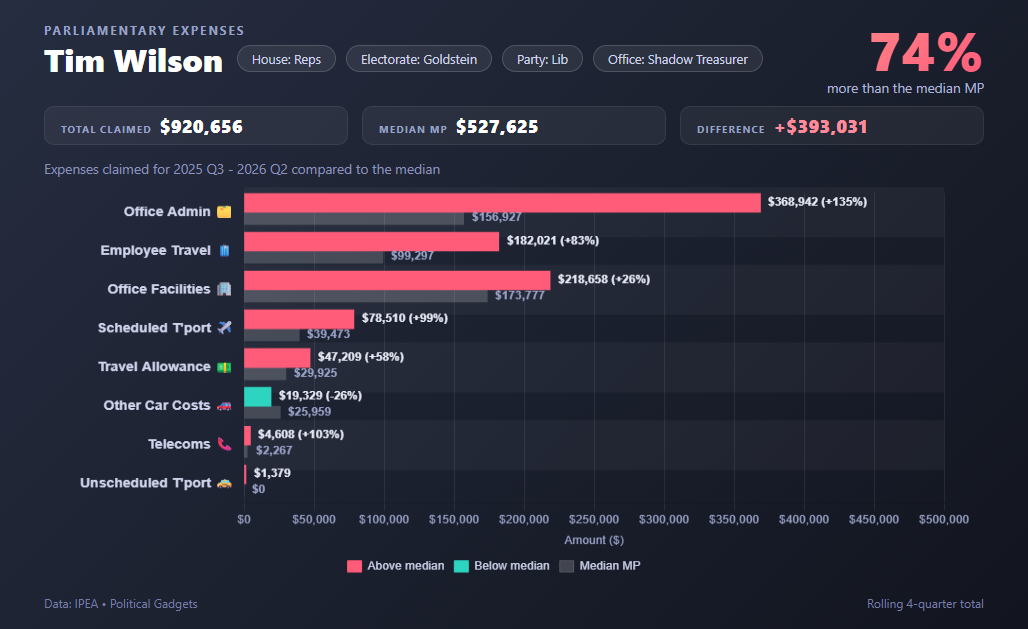The height and width of the screenshot is (629, 1028).
Task: Click the "Rolling 4-quarter total" footer note
Action: tap(925, 604)
